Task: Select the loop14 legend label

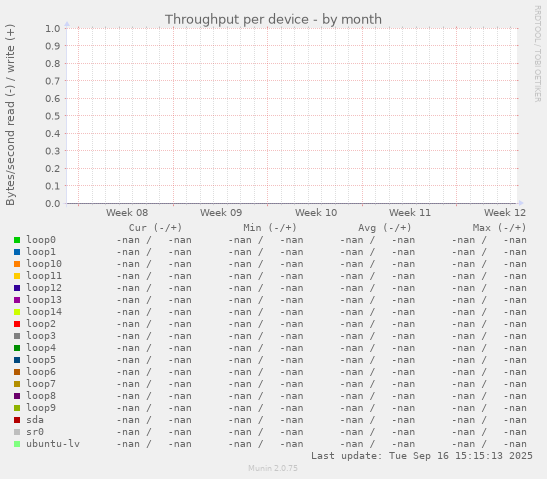Action: coord(44,312)
